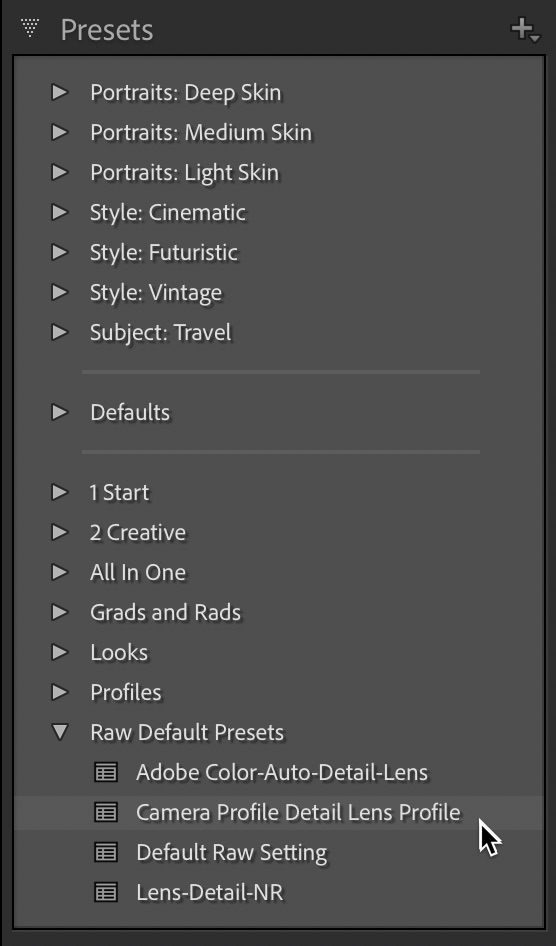Image resolution: width=556 pixels, height=946 pixels.
Task: Click the Presets panel title
Action: click(107, 30)
